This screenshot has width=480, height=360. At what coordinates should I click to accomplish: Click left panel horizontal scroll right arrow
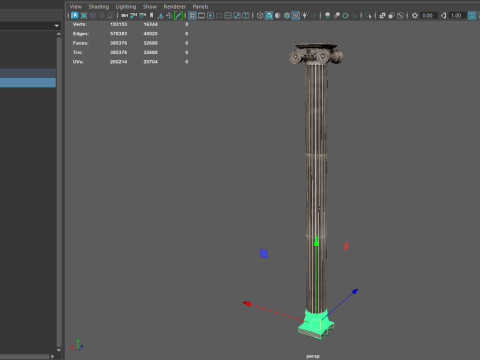point(52,356)
